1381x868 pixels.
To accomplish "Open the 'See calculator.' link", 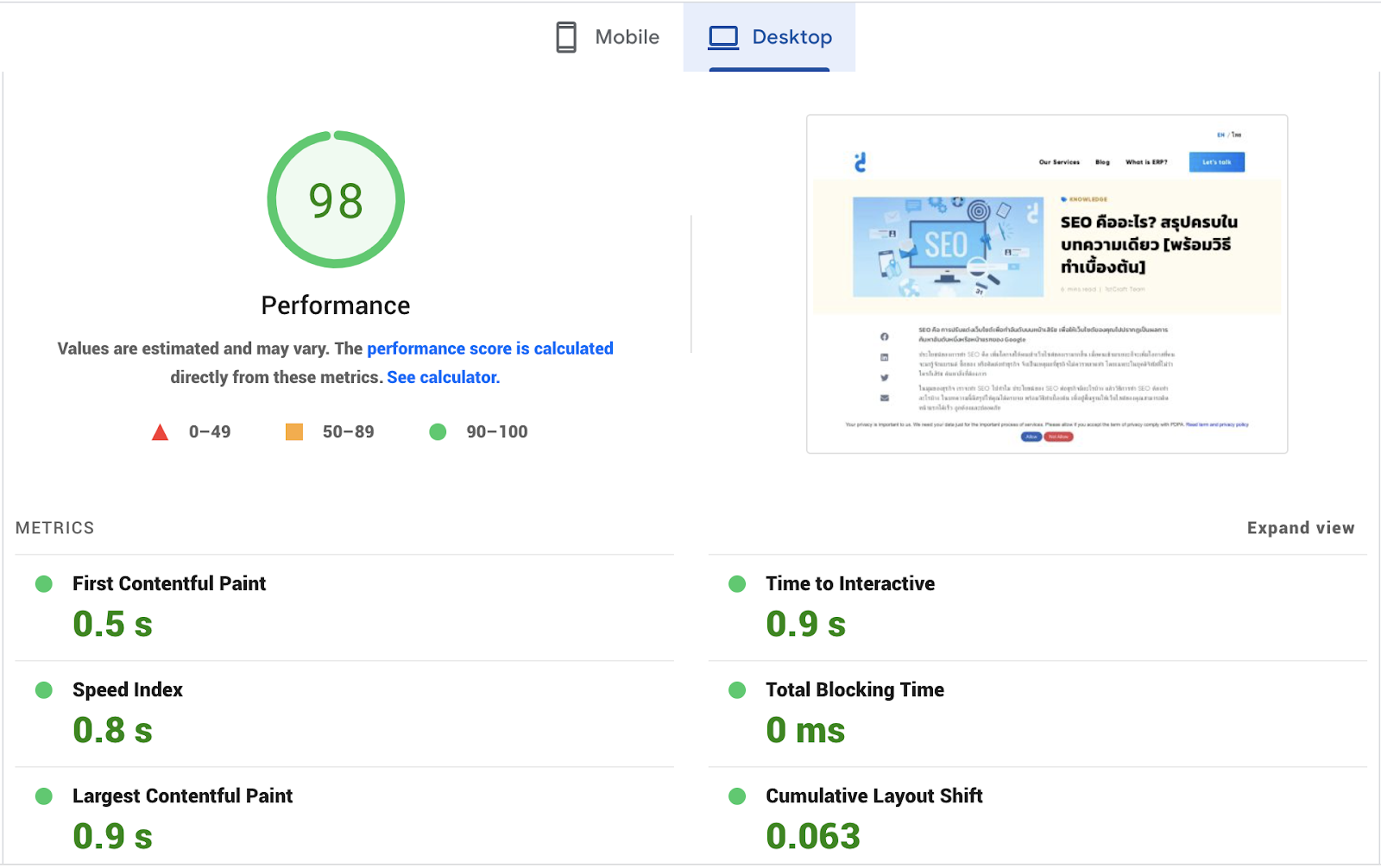I will tap(444, 377).
